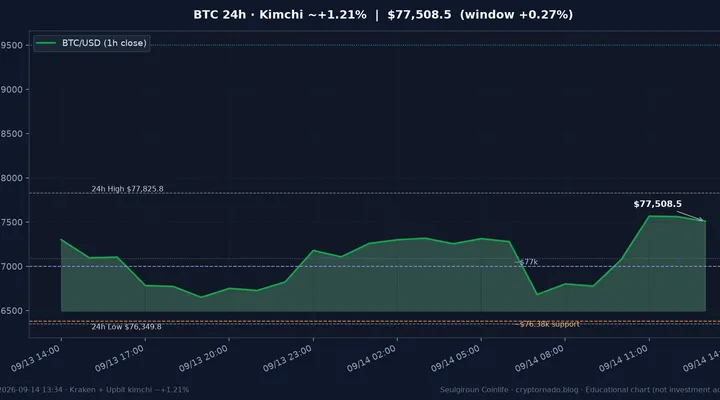Click the BTC/USD (1h close) legend entry

tap(91, 43)
